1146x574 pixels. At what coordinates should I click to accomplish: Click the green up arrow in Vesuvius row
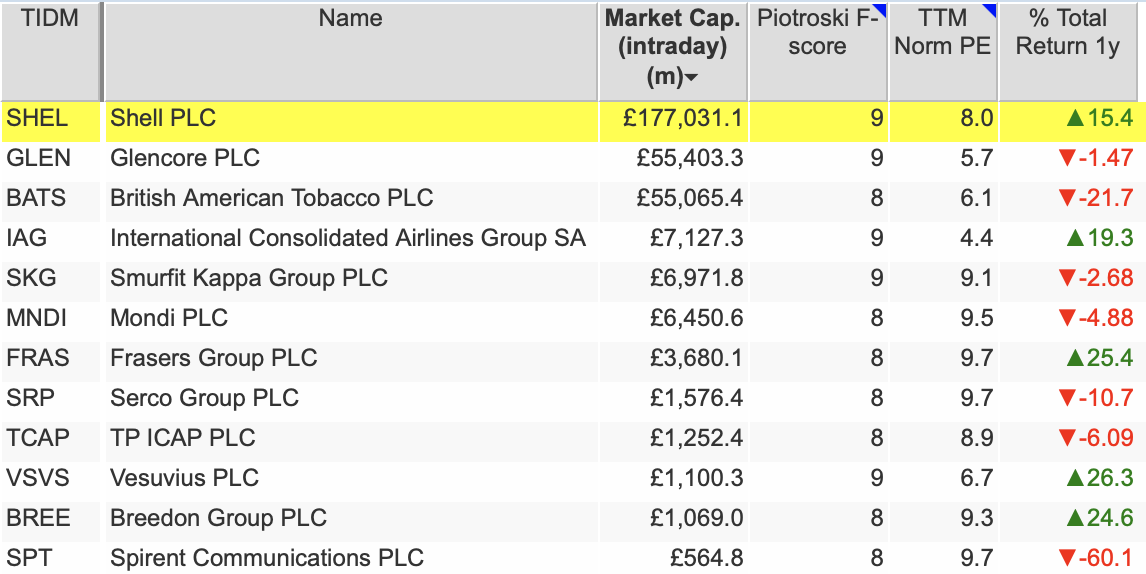[x=1074, y=478]
